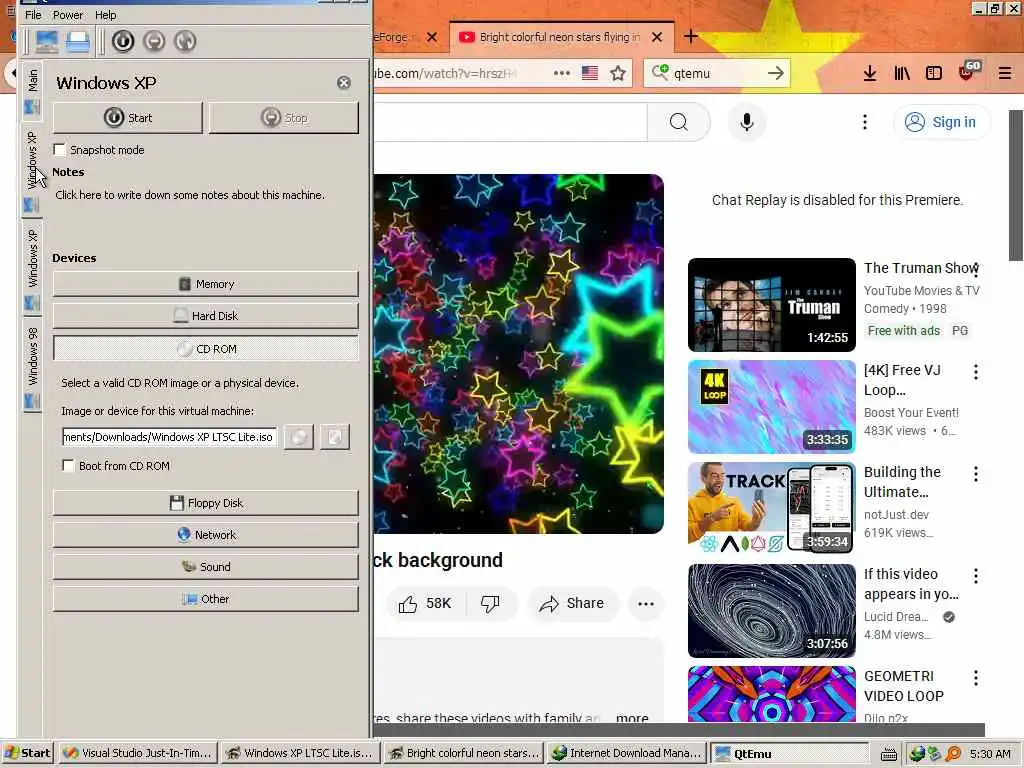1024x768 pixels.
Task: Click the stop machine icon in QtEmu toolbar
Action: (154, 42)
